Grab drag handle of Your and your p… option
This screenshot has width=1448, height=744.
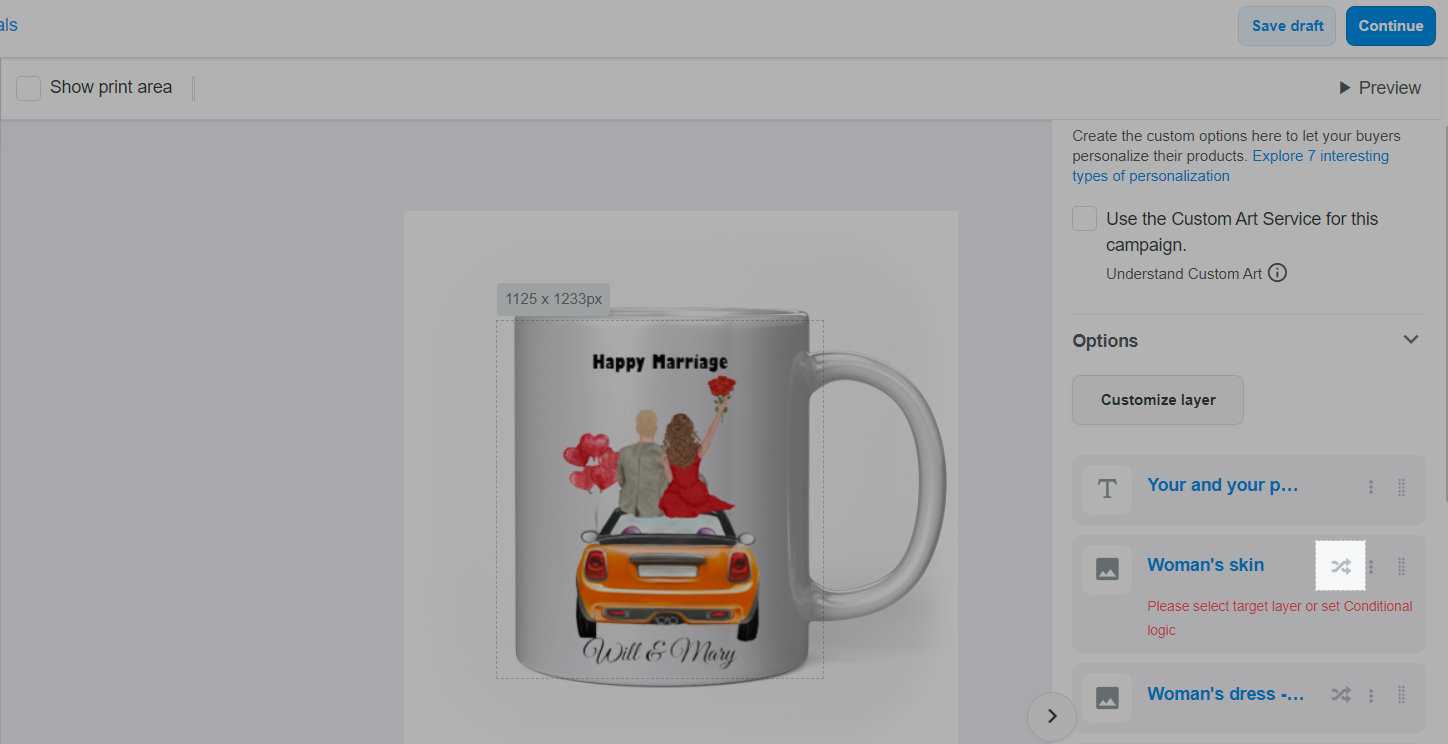[1401, 487]
